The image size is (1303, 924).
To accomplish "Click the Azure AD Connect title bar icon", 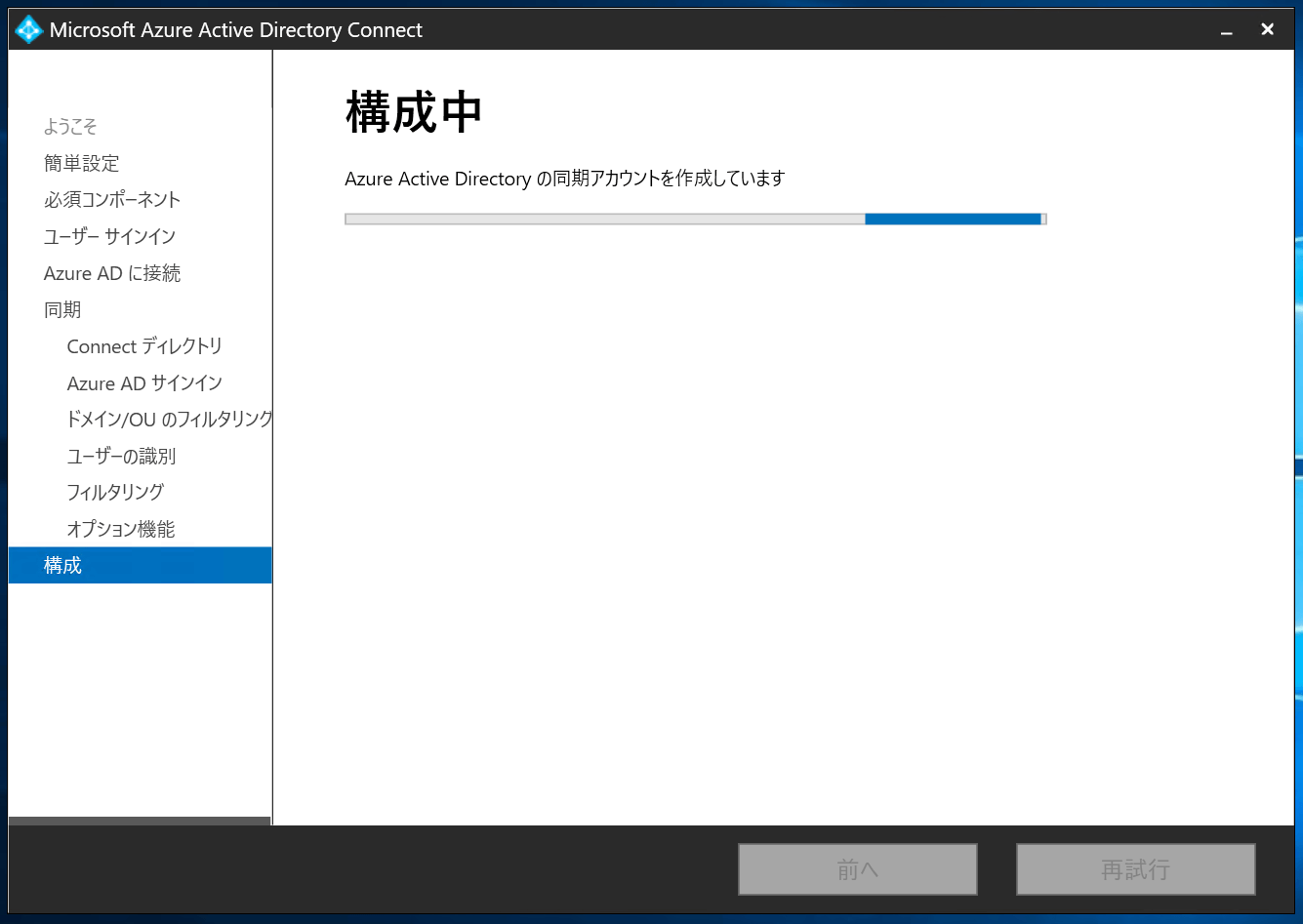I will click(28, 30).
